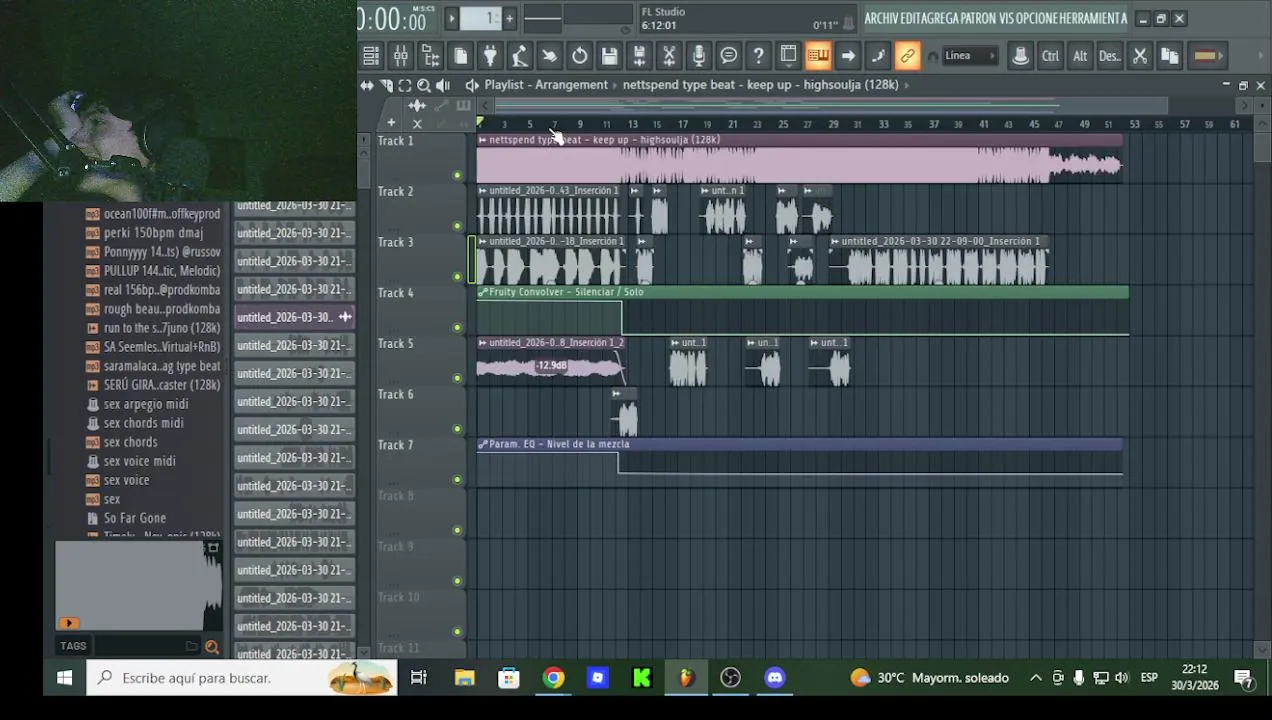Click pattern selector left arrow
1272x720 pixels.
[451, 18]
